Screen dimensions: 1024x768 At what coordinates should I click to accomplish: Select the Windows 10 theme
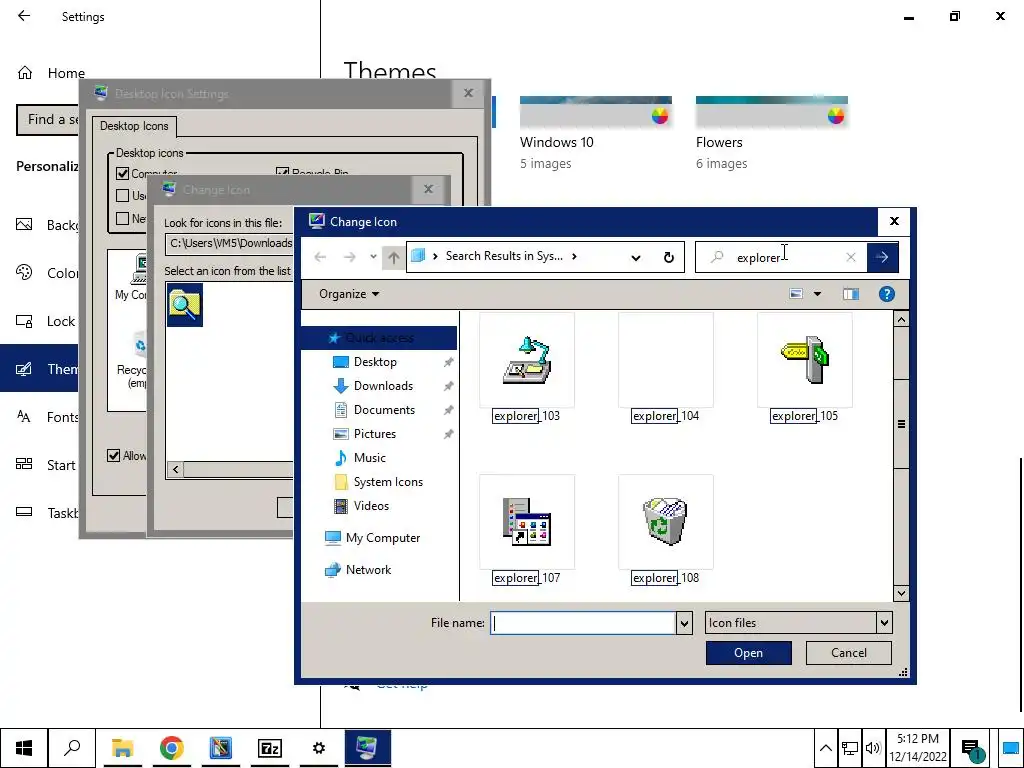tap(596, 133)
